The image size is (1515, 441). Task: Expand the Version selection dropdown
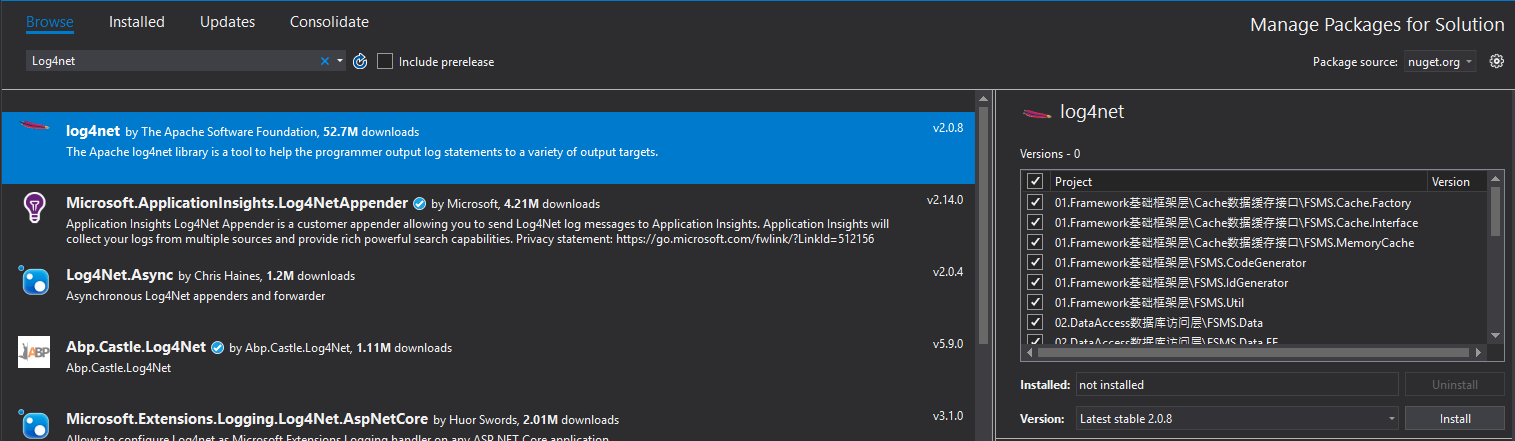(1237, 418)
